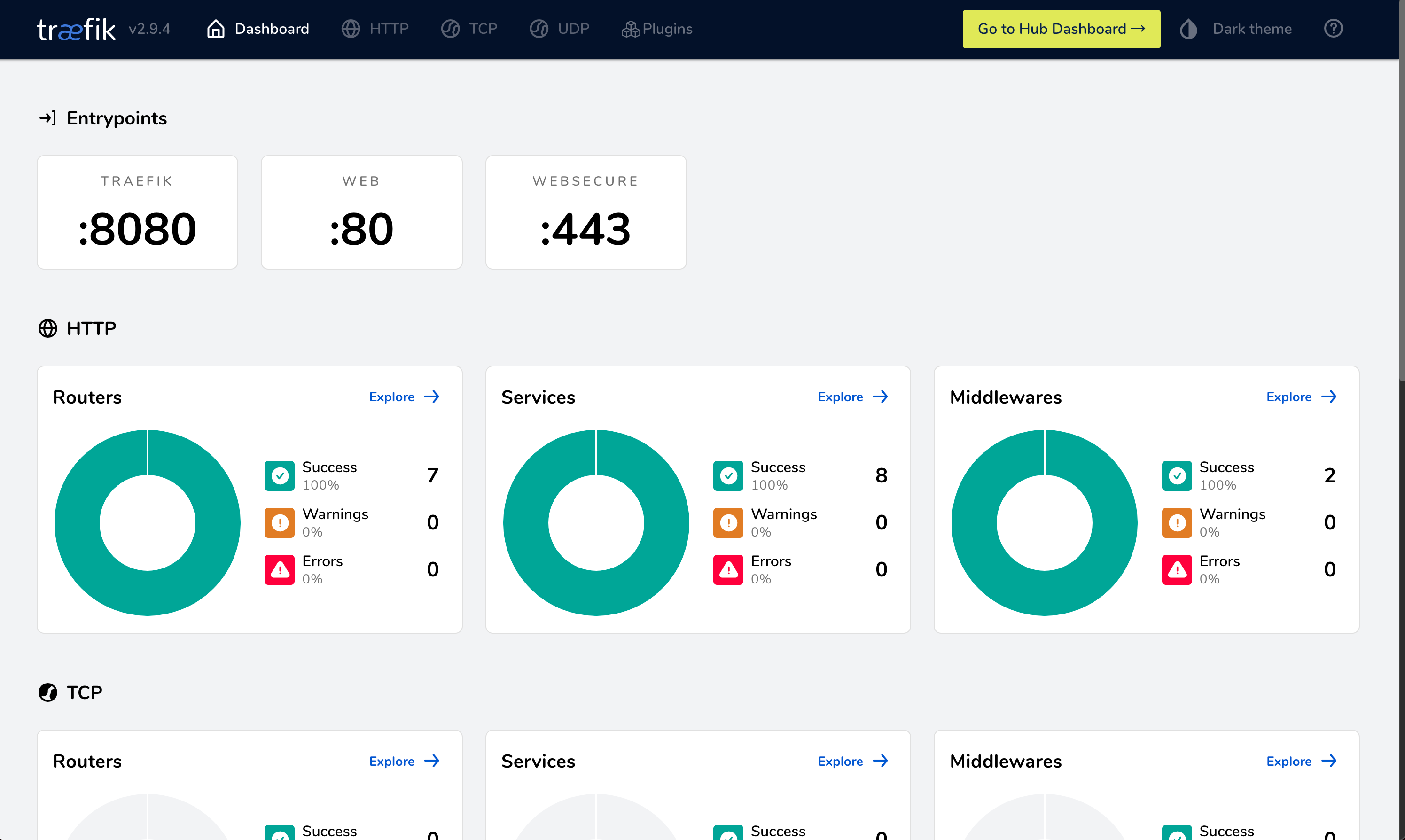The image size is (1405, 840).
Task: Open the help question mark icon
Action: tap(1334, 28)
